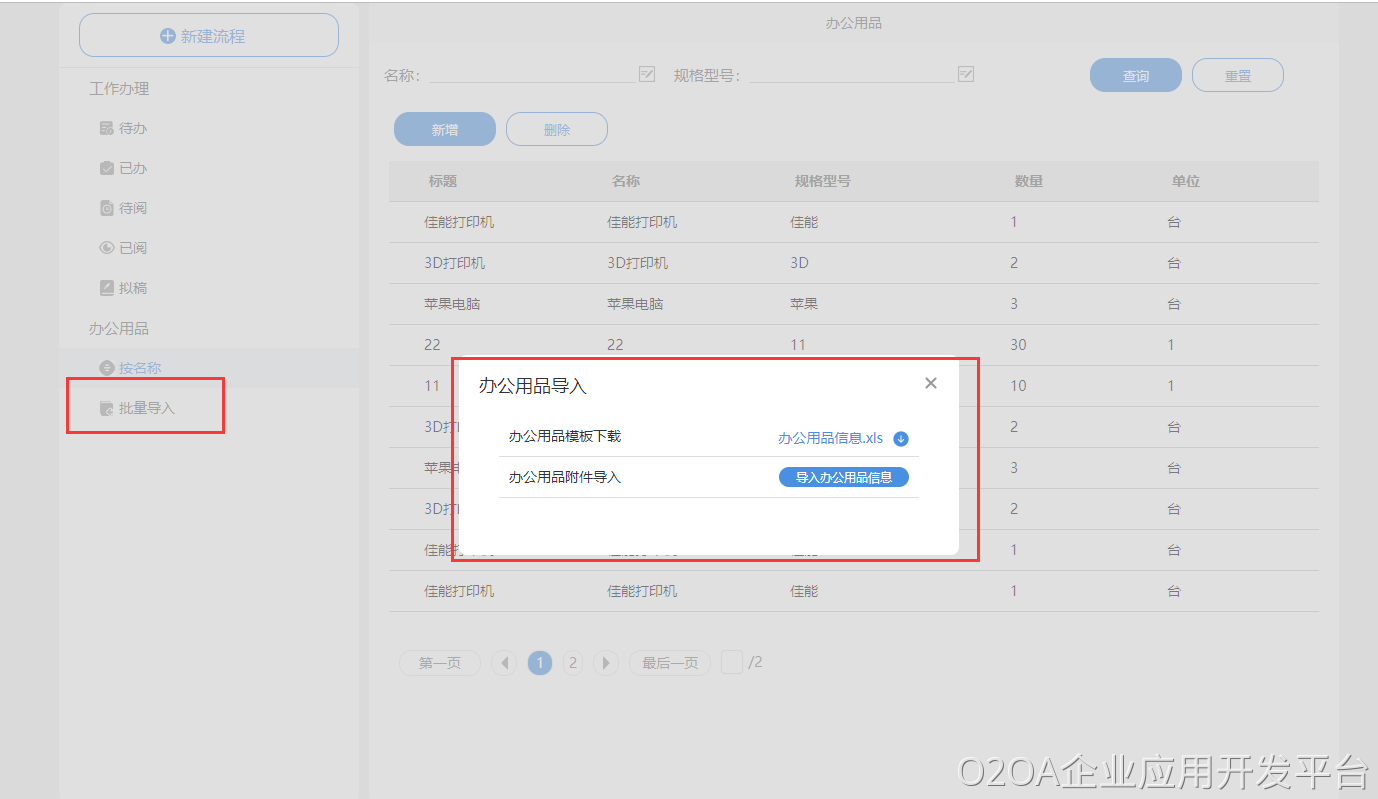Select the 按名称 menu item

pos(139,368)
